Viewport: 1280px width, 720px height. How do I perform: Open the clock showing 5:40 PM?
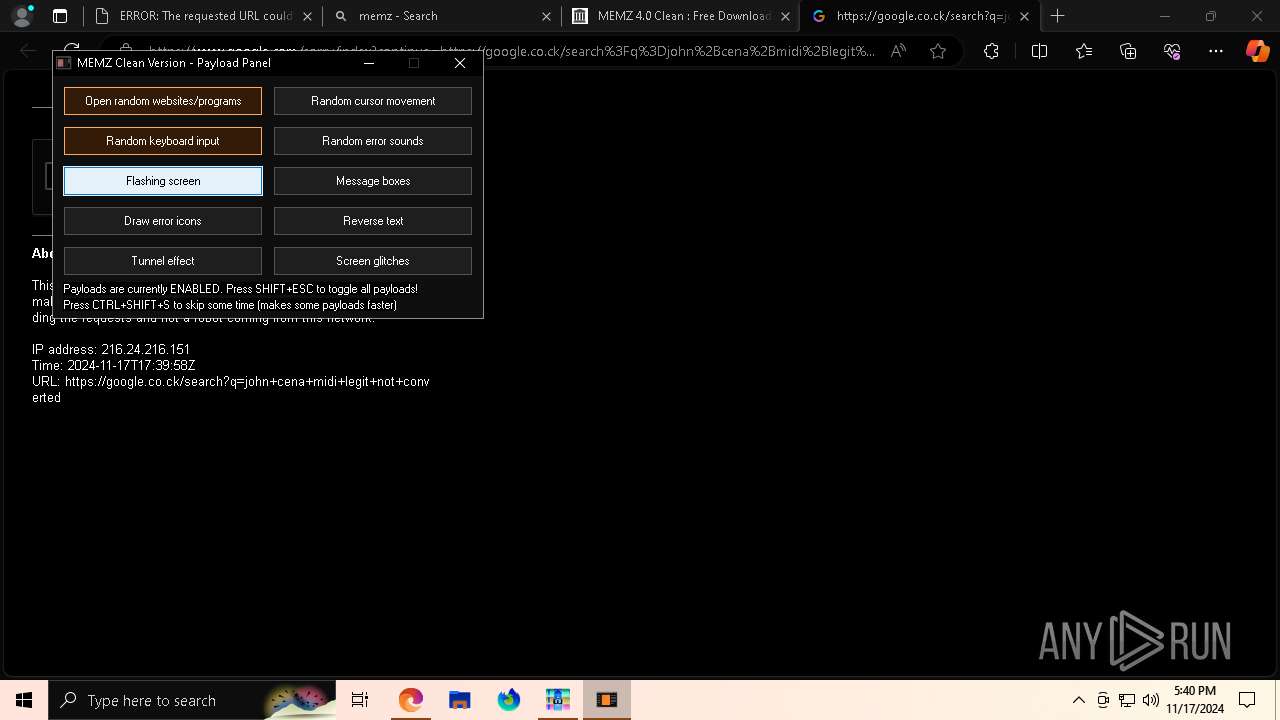(1195, 700)
